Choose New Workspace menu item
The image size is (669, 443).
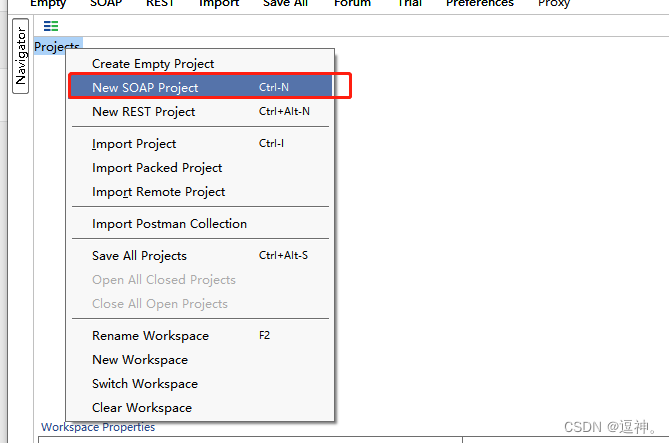click(200, 360)
